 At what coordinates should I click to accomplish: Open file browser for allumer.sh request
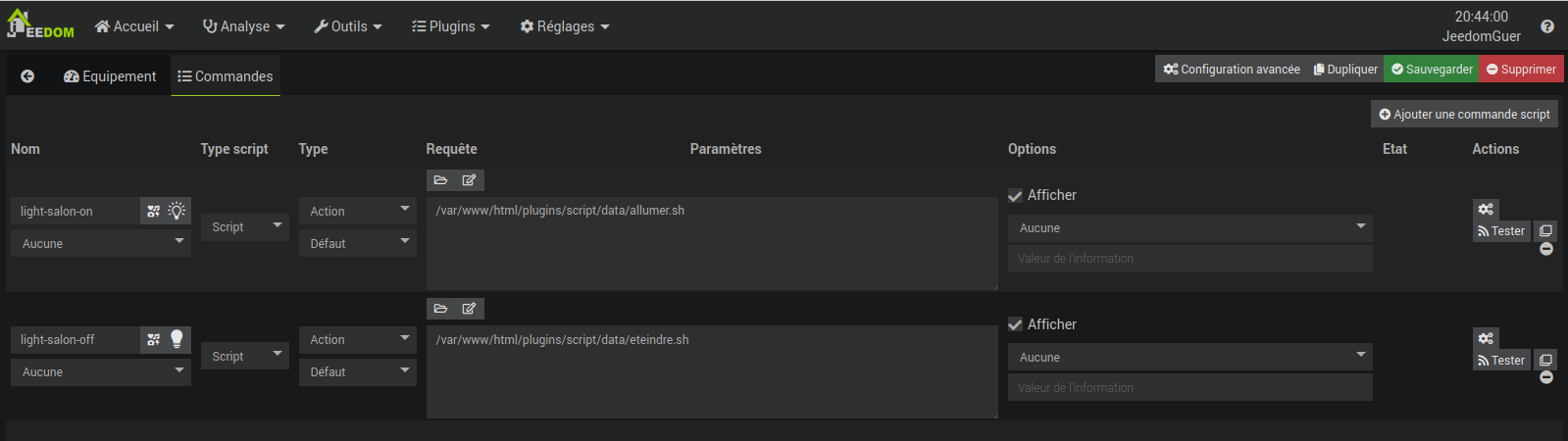point(441,180)
